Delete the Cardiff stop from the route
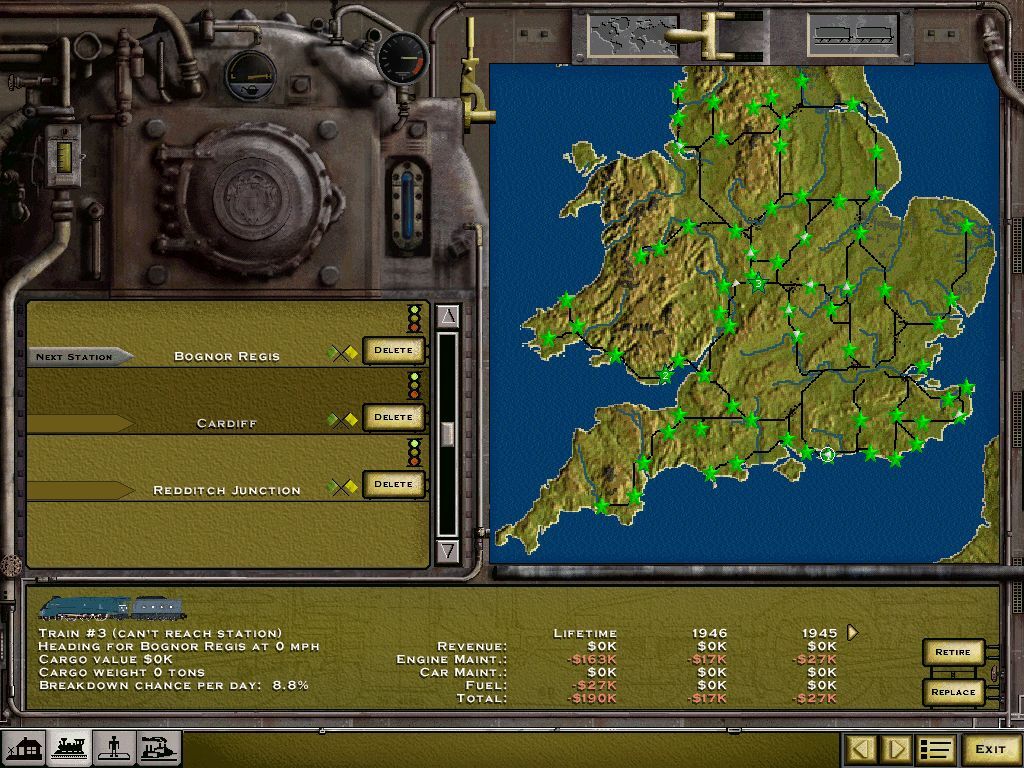 [393, 417]
